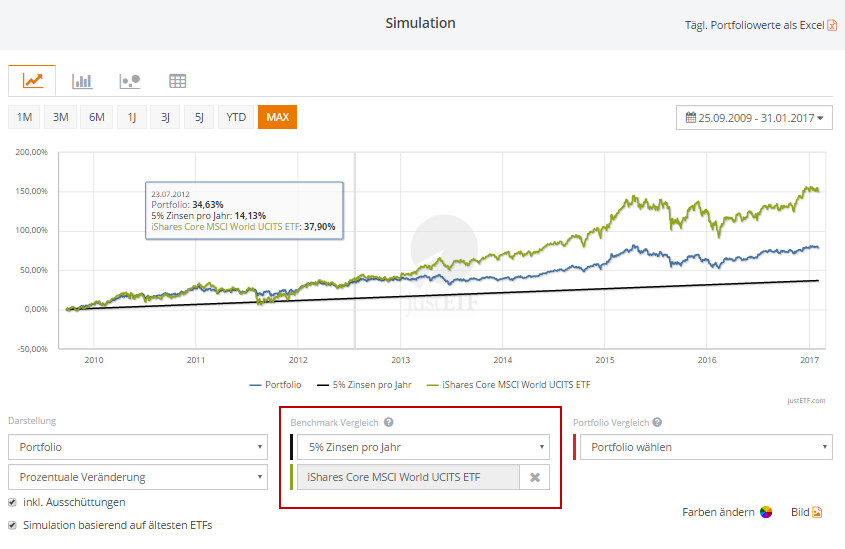Open the date range picker

[x=754, y=118]
